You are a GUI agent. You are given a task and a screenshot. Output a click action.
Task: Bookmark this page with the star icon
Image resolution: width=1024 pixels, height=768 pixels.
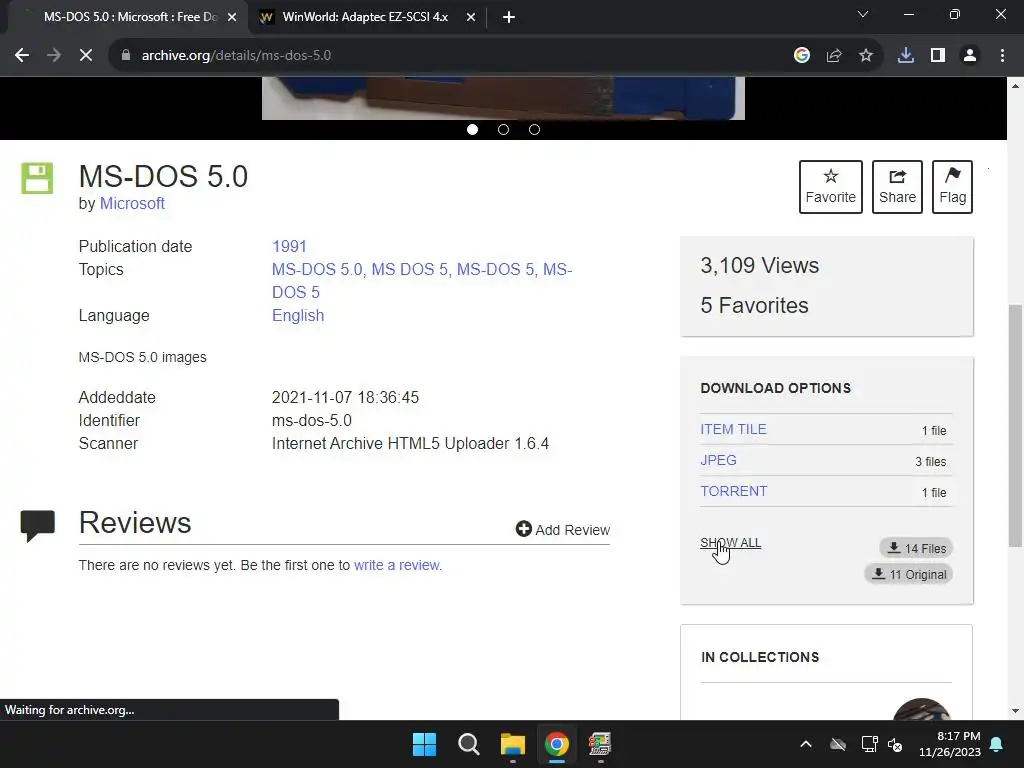click(866, 56)
